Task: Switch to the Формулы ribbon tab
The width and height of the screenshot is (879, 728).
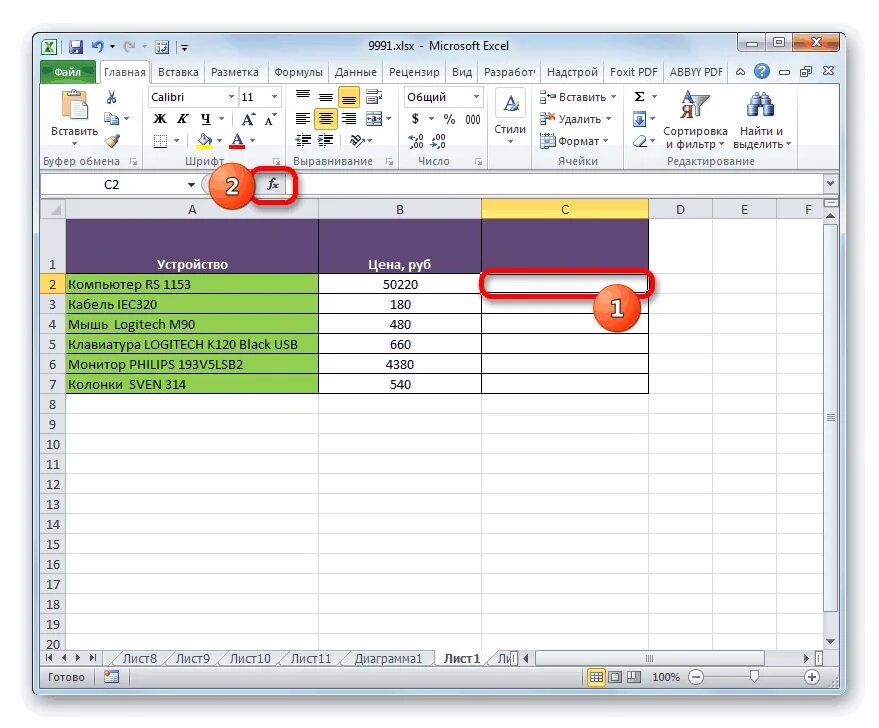Action: [298, 72]
